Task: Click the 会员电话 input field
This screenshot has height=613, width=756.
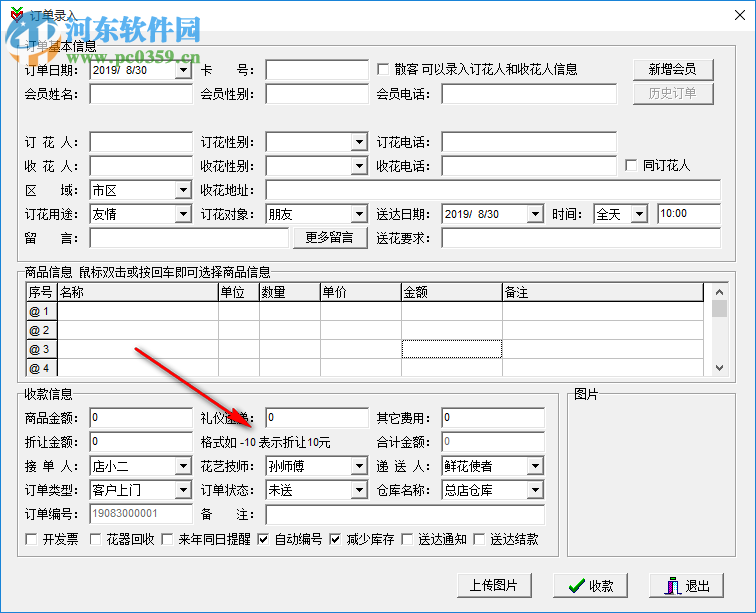Action: coord(529,94)
